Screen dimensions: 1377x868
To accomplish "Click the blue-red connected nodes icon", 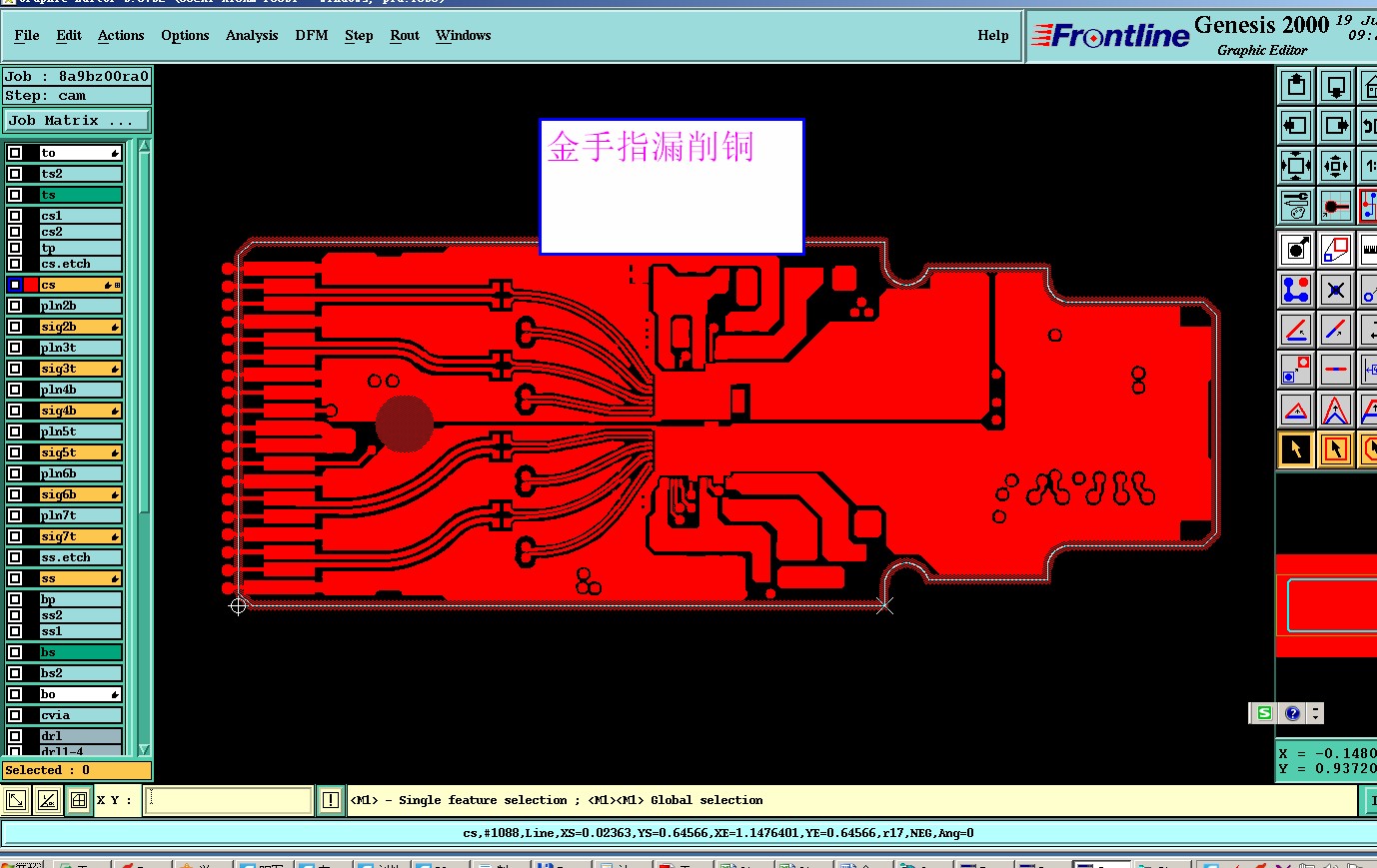I will [x=1296, y=290].
